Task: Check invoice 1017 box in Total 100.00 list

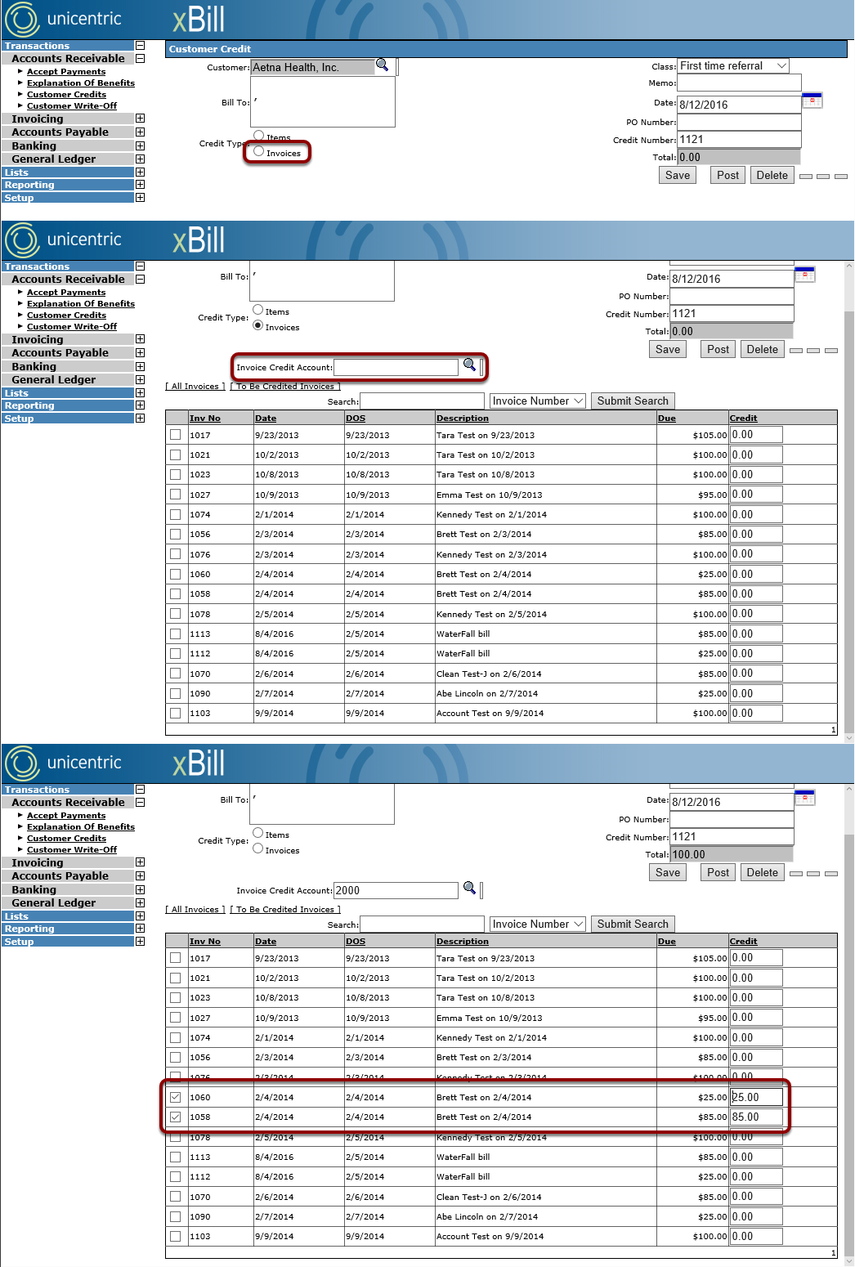Action: click(x=176, y=958)
